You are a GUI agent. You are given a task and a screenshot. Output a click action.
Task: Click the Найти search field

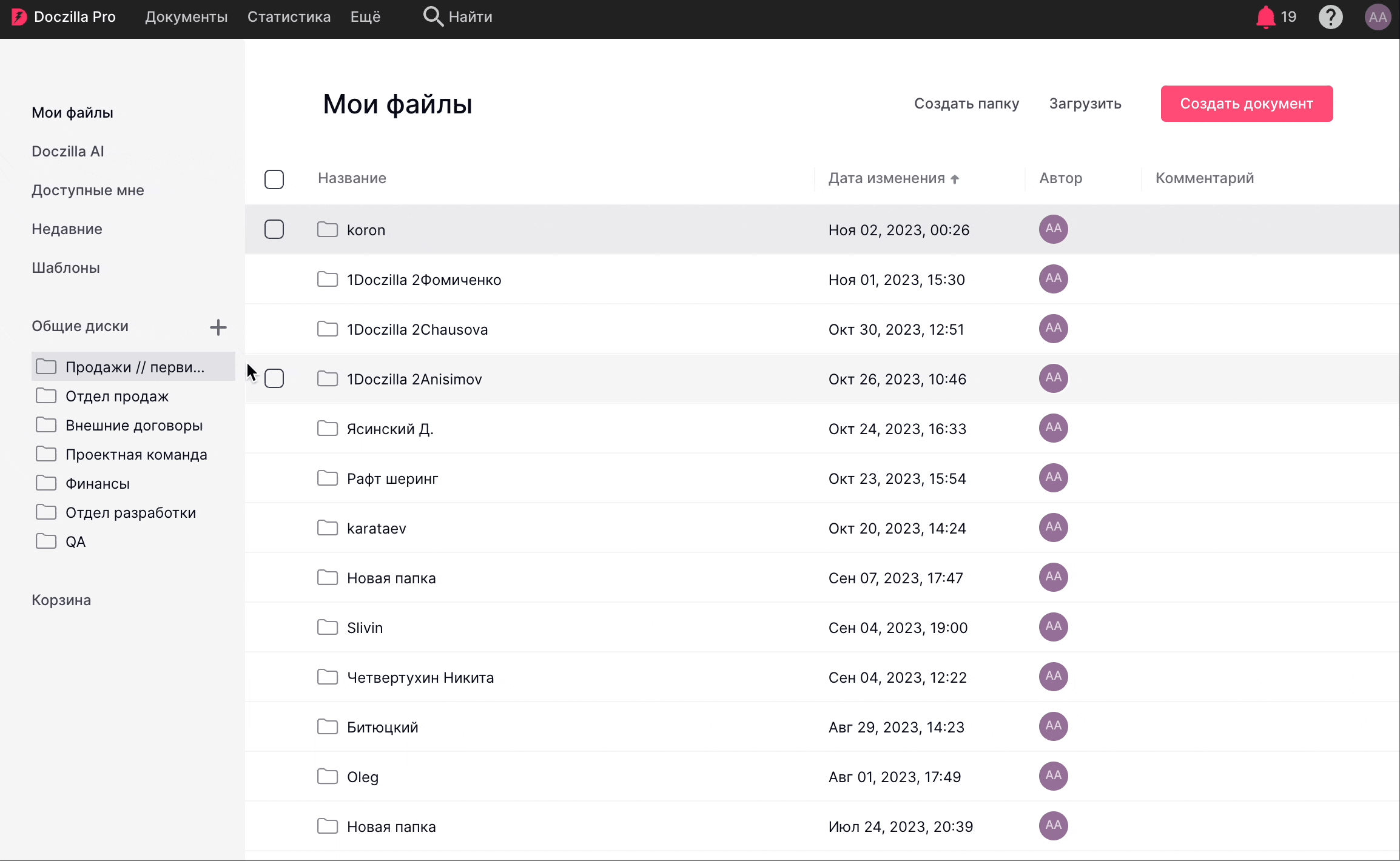click(470, 17)
